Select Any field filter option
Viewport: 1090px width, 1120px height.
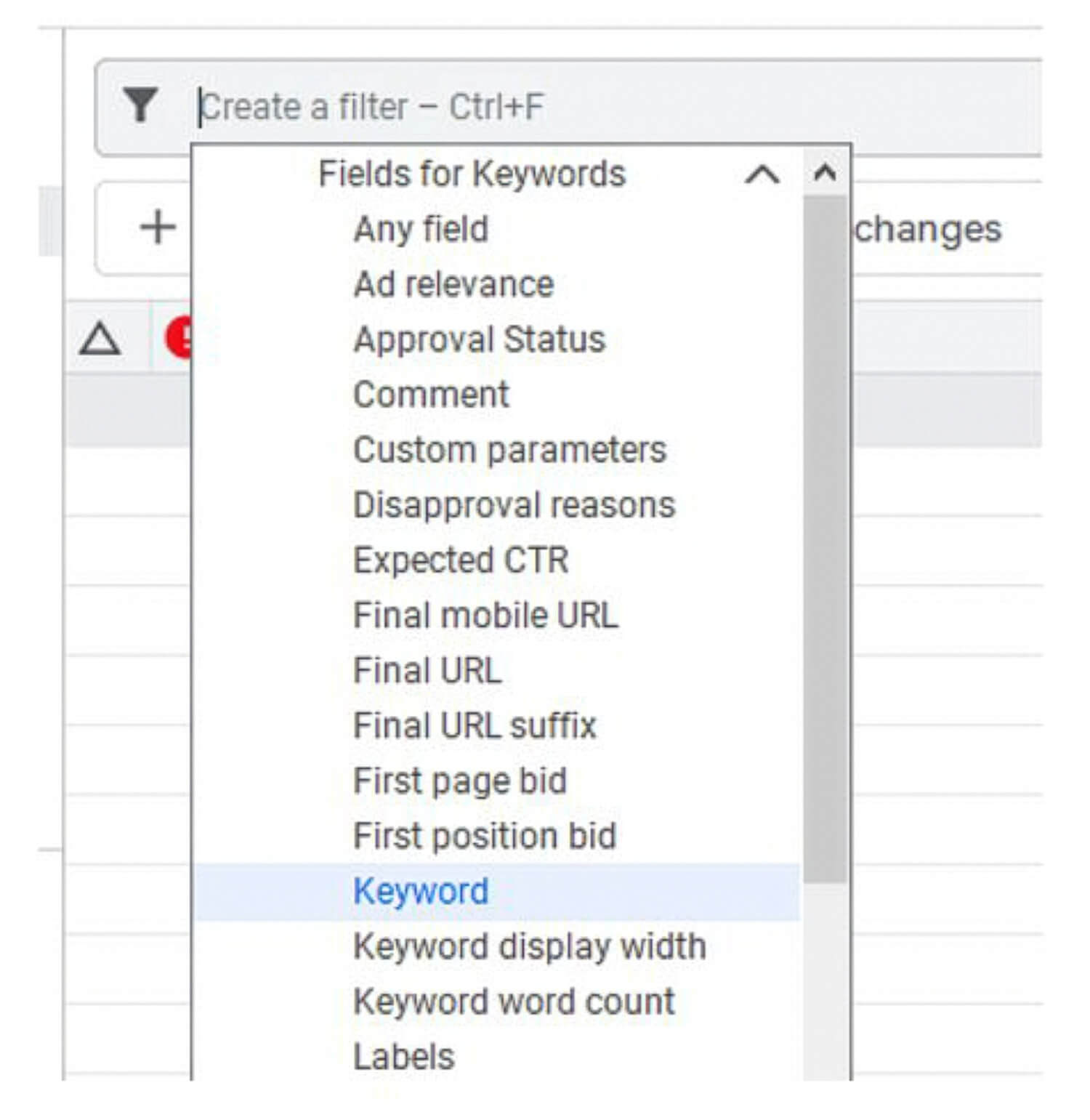(x=421, y=229)
